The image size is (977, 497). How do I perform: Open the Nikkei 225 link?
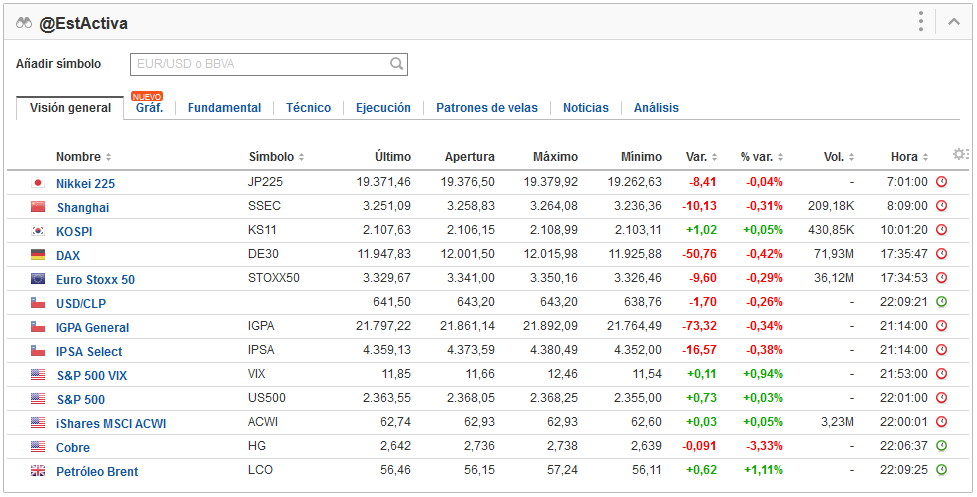click(85, 184)
